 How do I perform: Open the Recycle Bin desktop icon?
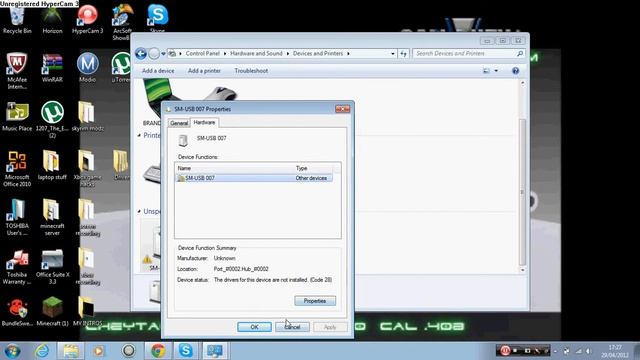(x=17, y=20)
